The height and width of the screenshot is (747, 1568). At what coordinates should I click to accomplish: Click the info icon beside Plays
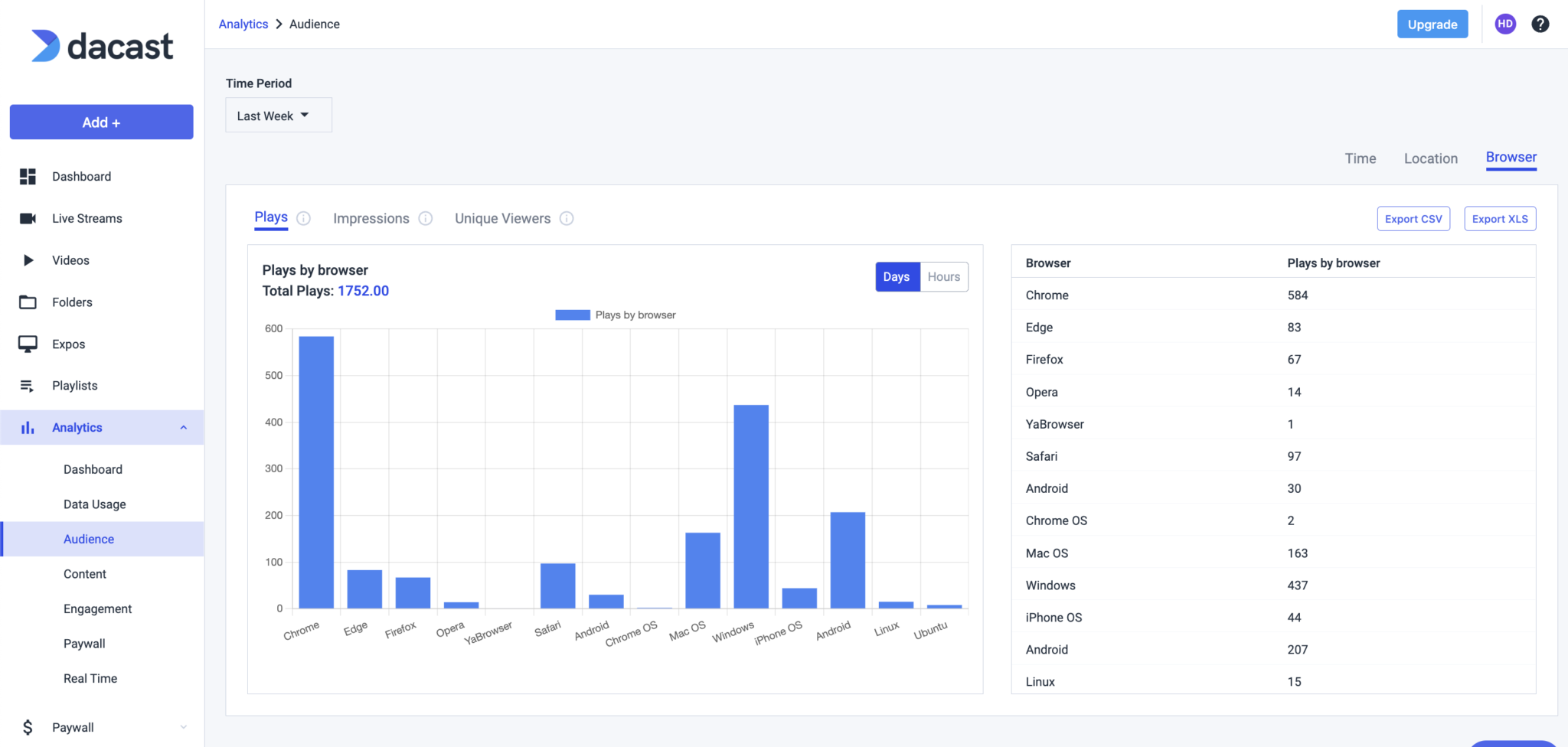click(x=304, y=218)
